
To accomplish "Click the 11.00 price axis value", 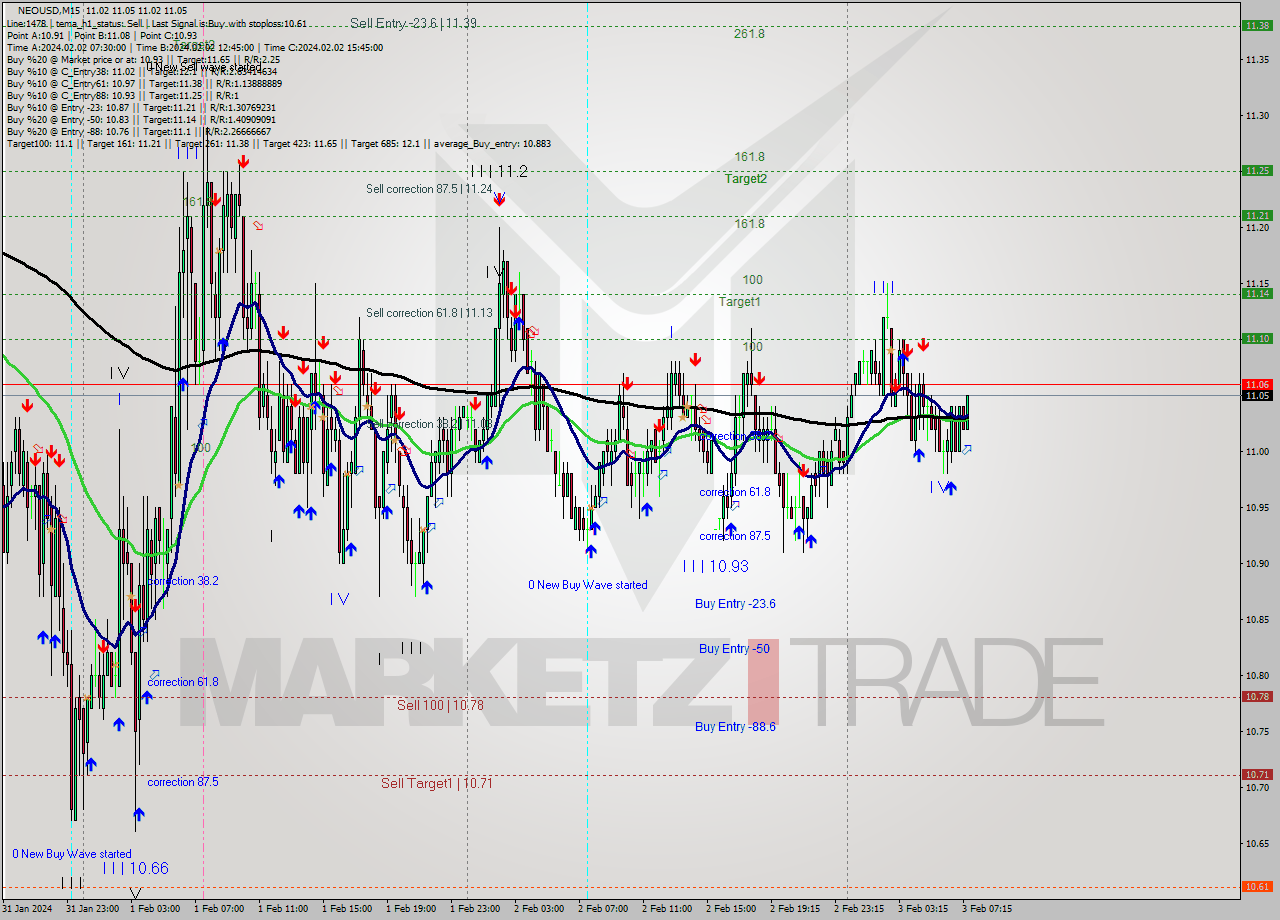I will (x=1257, y=451).
